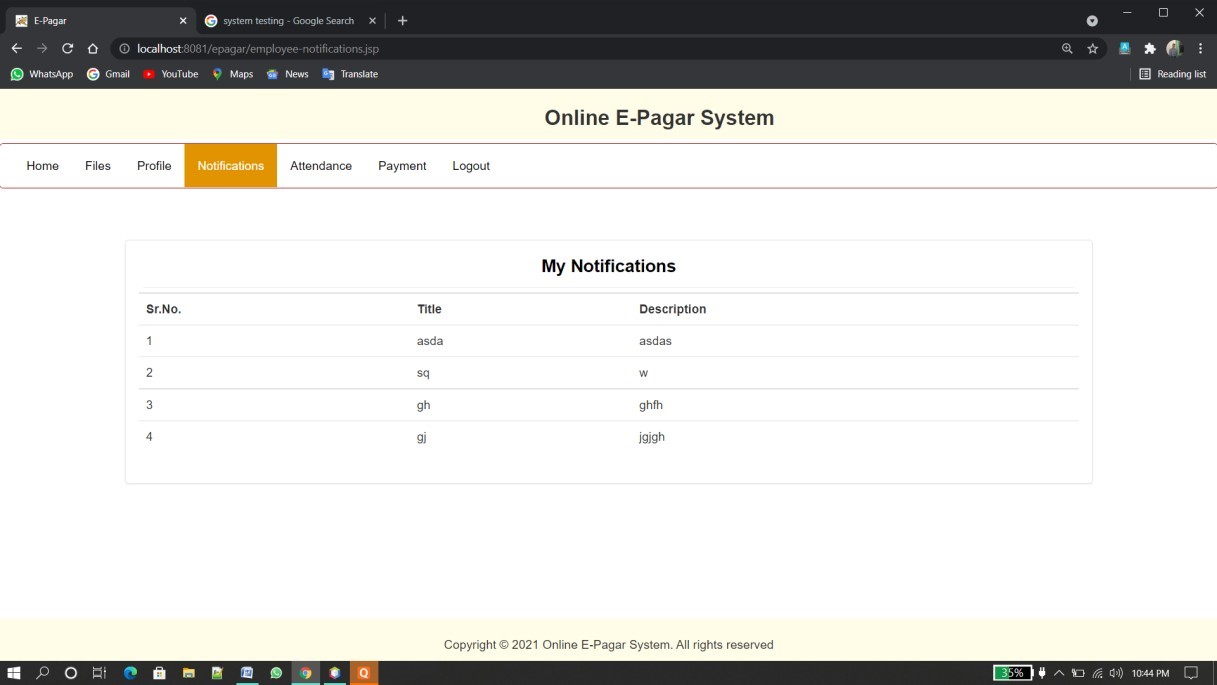The height and width of the screenshot is (685, 1217).
Task: Go back using the browser back arrow
Action: pyautogui.click(x=16, y=48)
